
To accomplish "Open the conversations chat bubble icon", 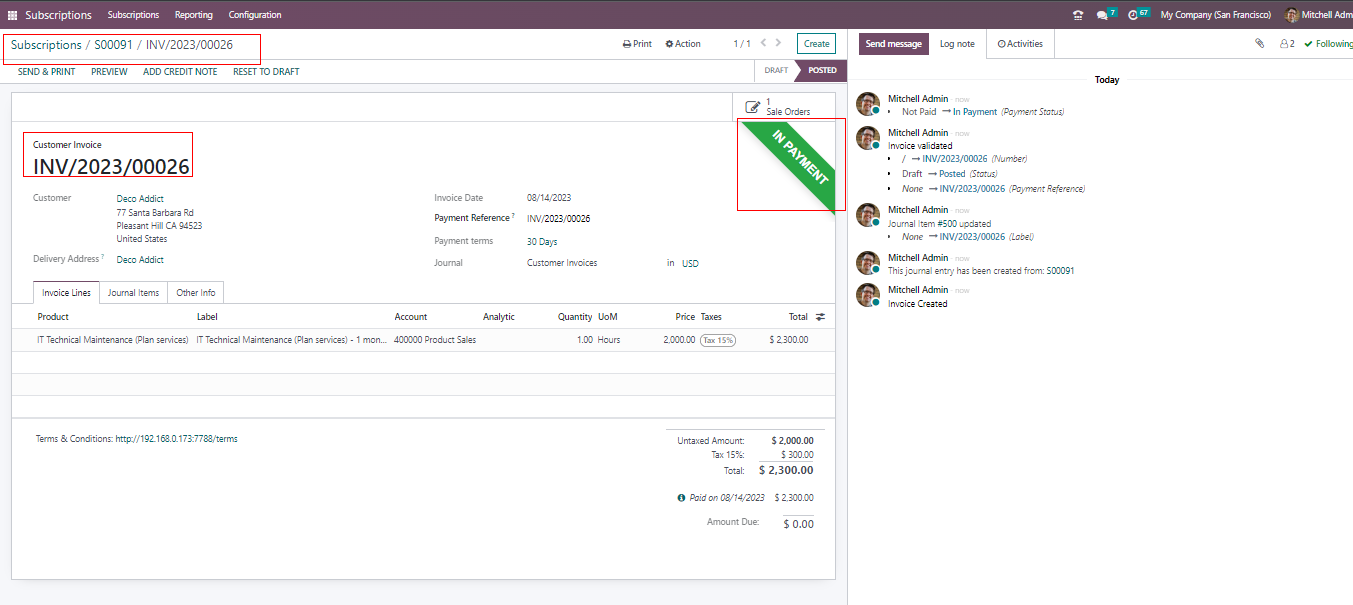I will 1102,15.
